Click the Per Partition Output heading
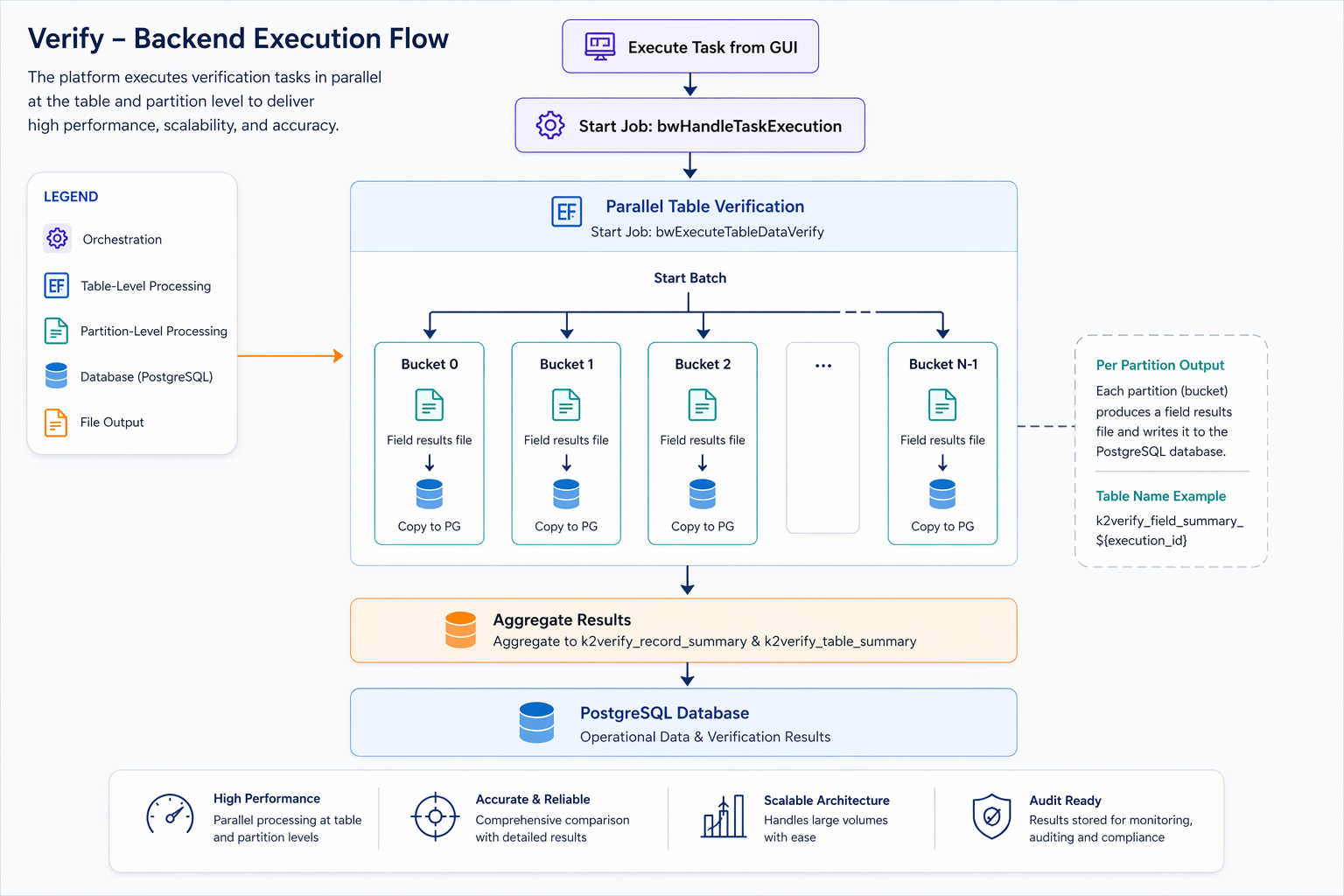Viewport: 1344px width, 896px height. click(1160, 365)
